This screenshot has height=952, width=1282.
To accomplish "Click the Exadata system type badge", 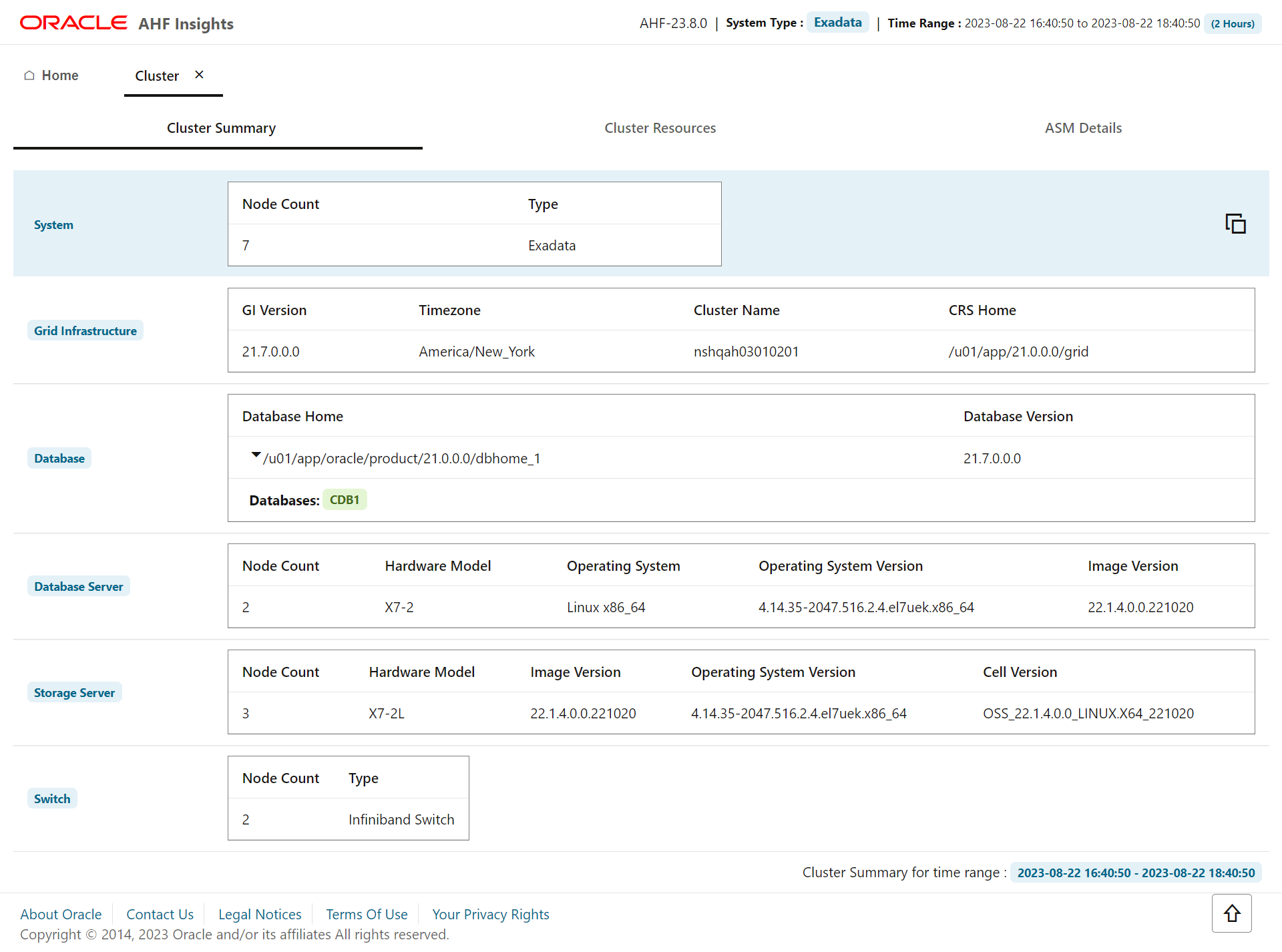I will pos(837,22).
